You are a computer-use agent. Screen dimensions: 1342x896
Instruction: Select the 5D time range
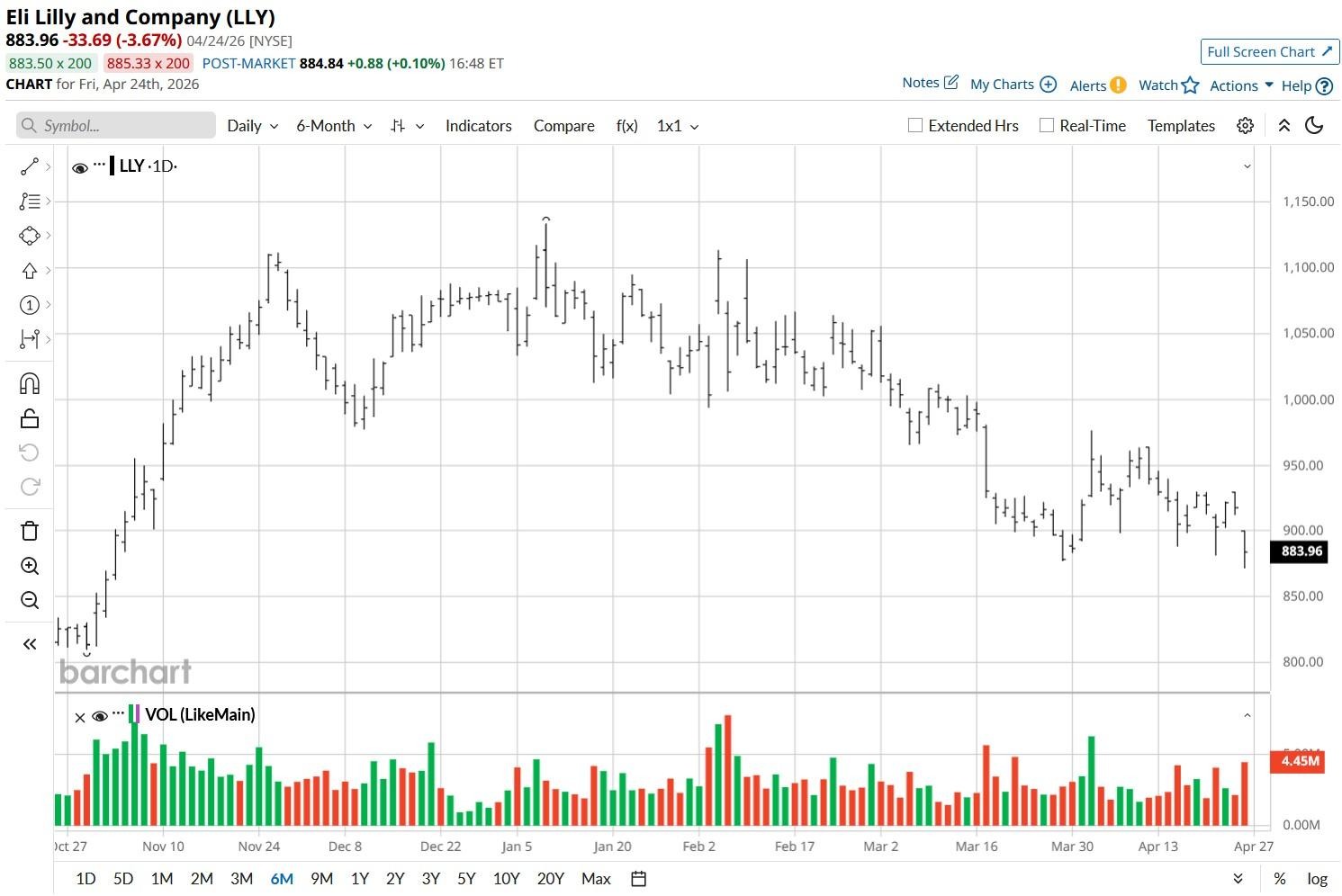[123, 879]
